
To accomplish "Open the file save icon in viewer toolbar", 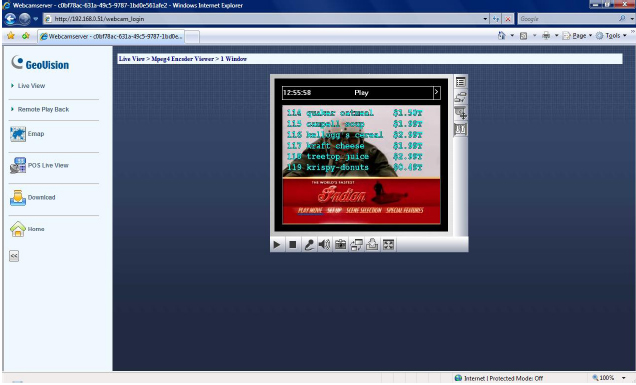I will [372, 245].
